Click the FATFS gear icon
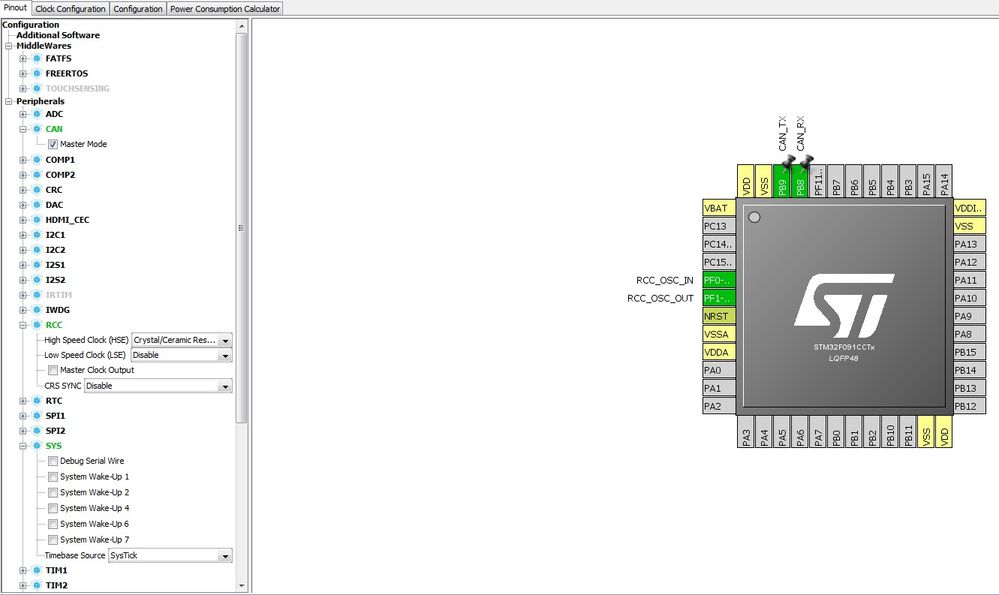 37,59
